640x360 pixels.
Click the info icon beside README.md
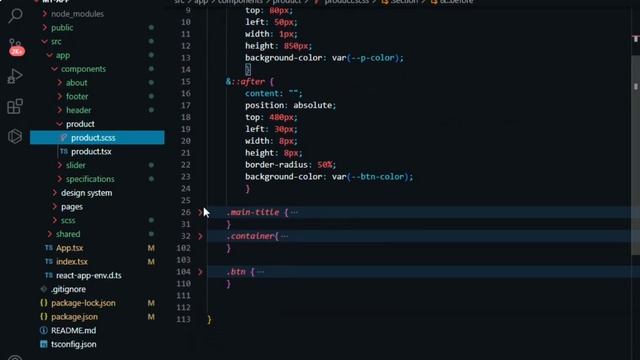coord(44,330)
